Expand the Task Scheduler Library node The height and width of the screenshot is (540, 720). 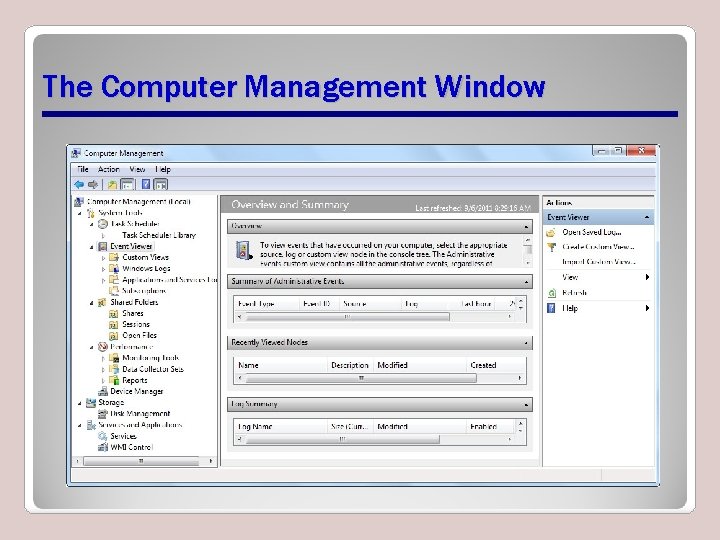[x=103, y=236]
